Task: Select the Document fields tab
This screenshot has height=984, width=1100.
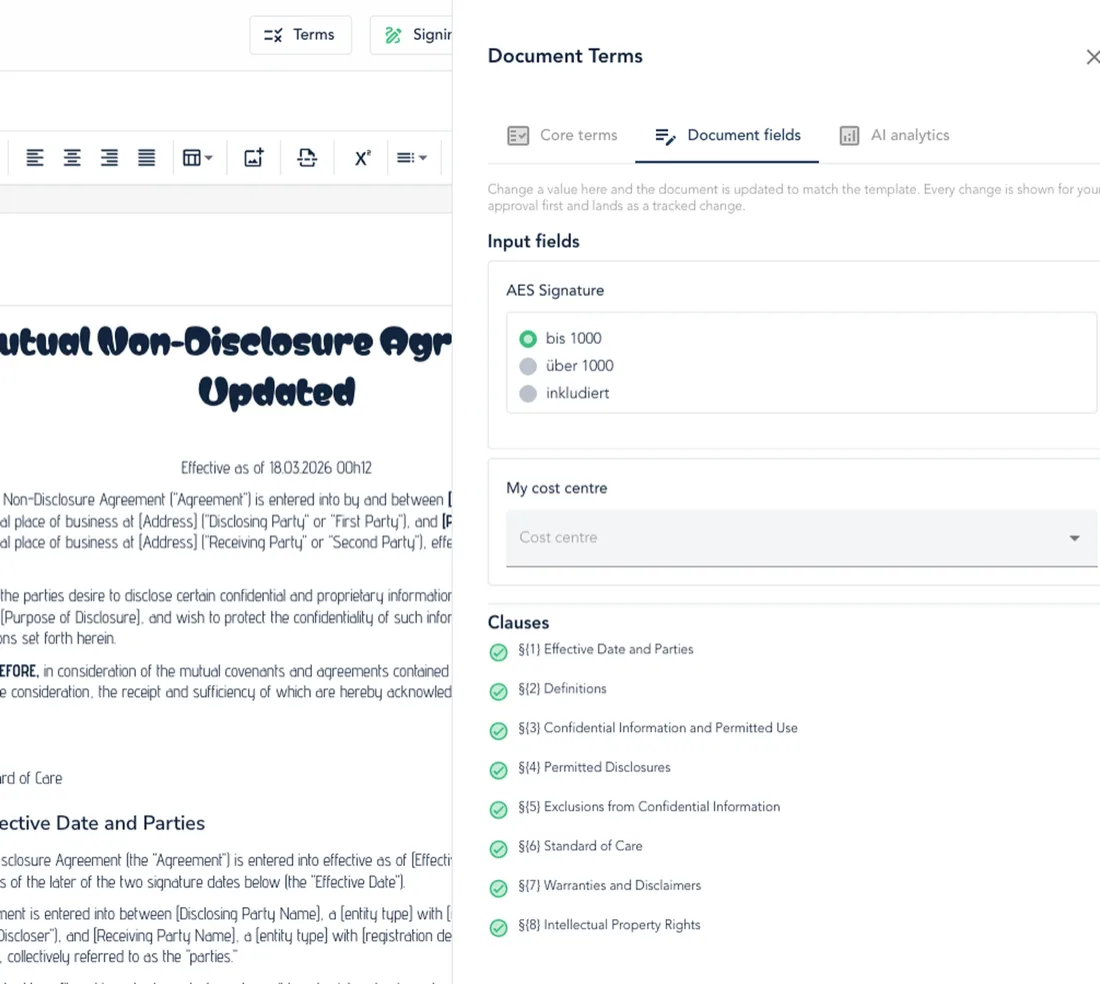Action: [727, 135]
